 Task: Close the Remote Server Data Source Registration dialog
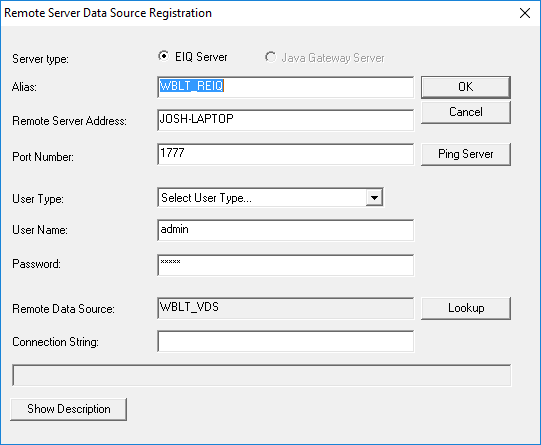point(525,13)
